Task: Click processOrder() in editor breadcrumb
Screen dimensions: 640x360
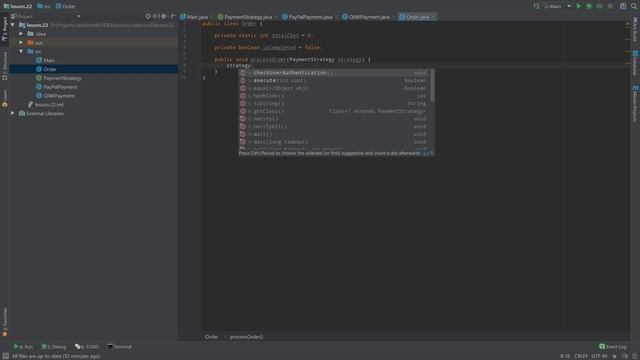Action: pyautogui.click(x=246, y=337)
